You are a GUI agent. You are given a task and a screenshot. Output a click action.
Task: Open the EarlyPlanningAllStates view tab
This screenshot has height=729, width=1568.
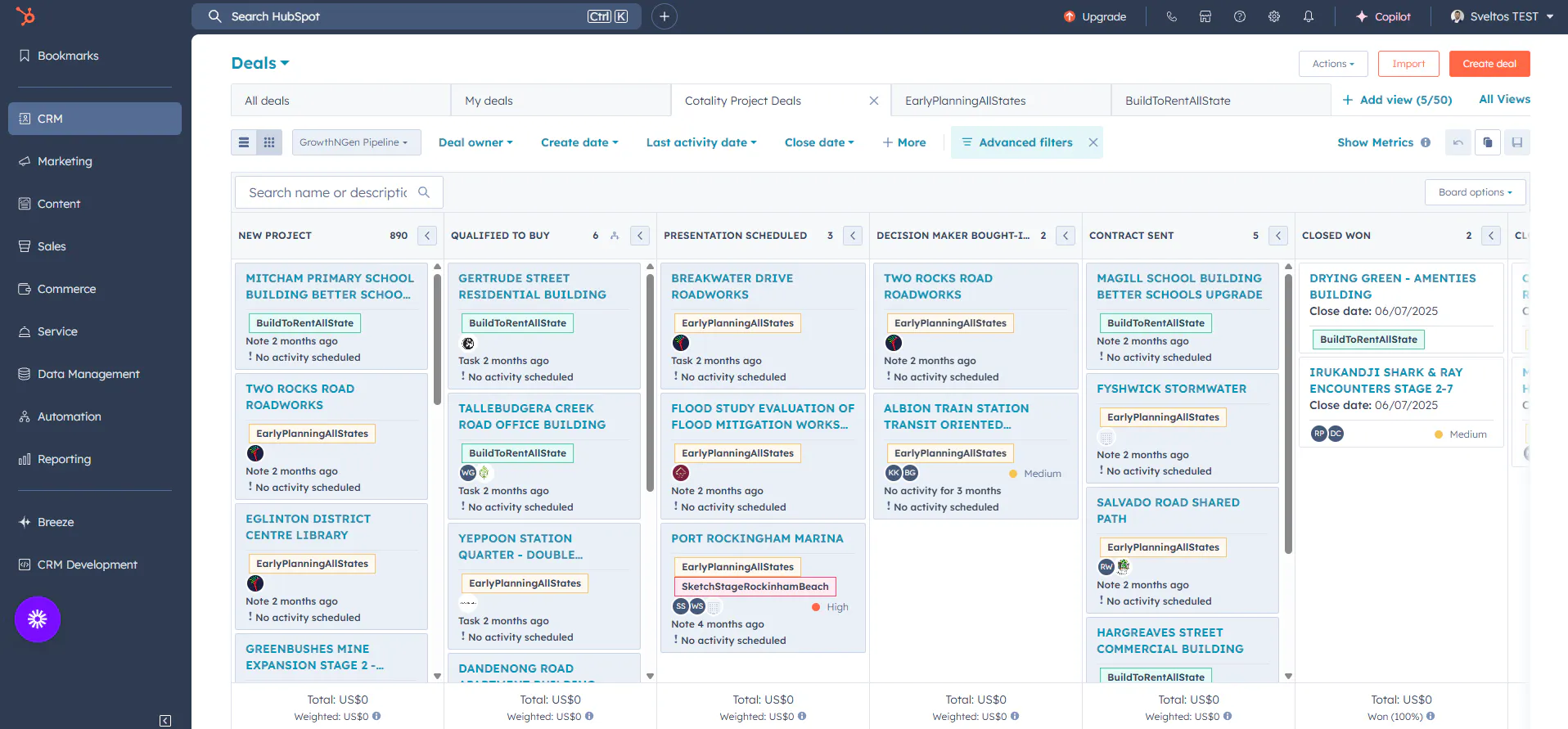click(1001, 101)
